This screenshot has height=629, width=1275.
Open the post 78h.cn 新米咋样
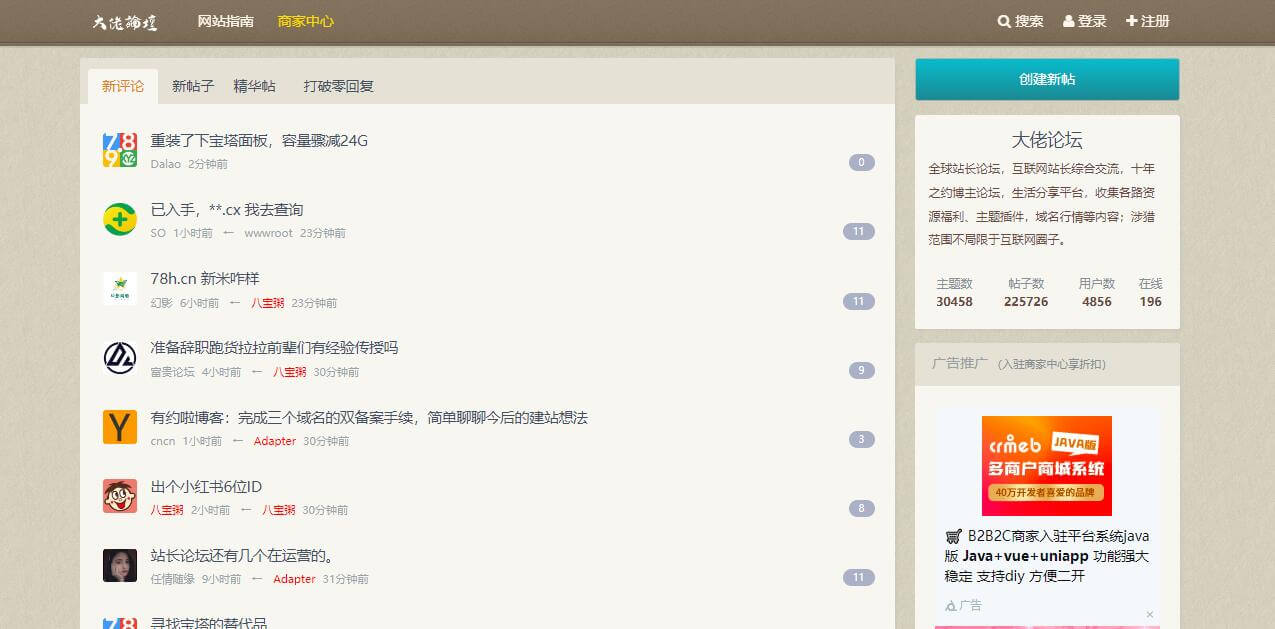[205, 278]
